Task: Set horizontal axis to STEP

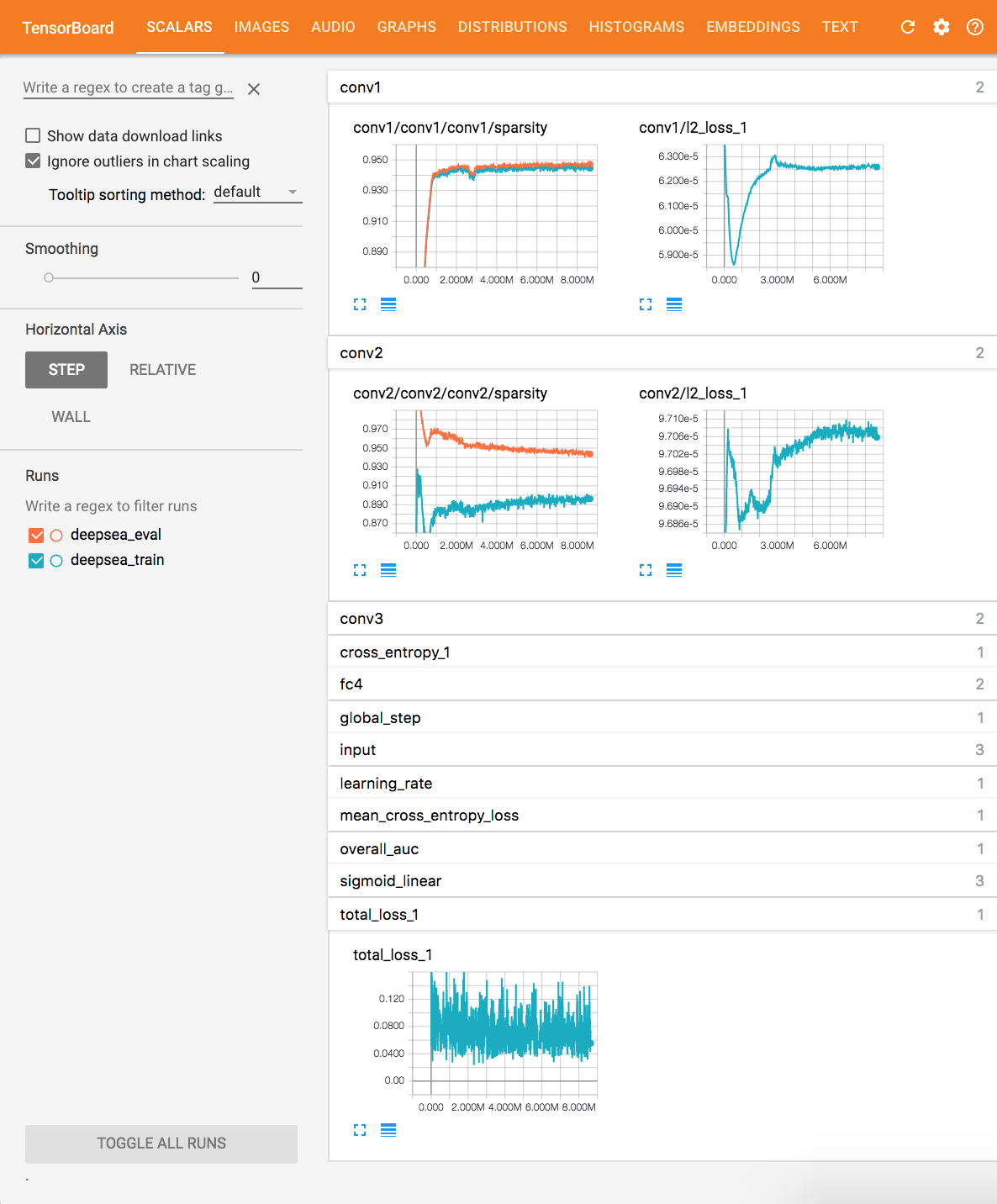Action: point(66,370)
